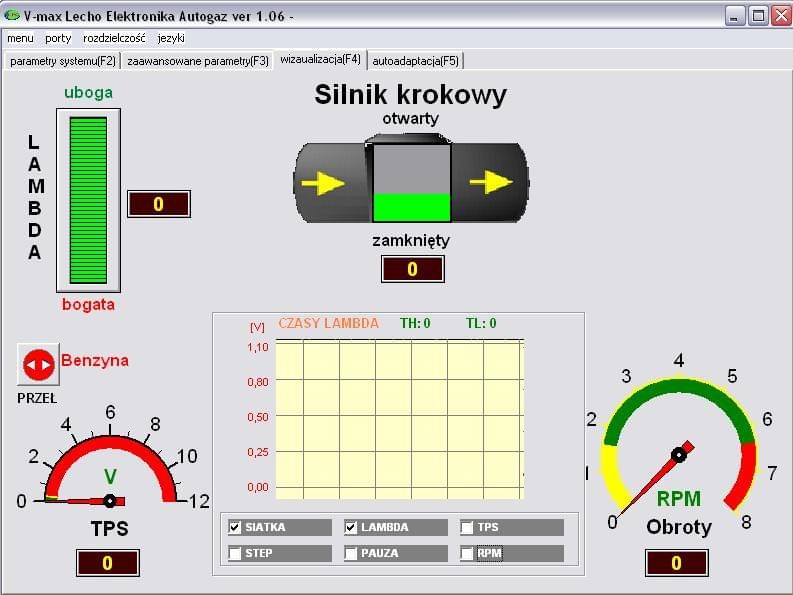This screenshot has width=793, height=595.
Task: Click the Benzyna fuel switch icon
Action: coord(38,365)
